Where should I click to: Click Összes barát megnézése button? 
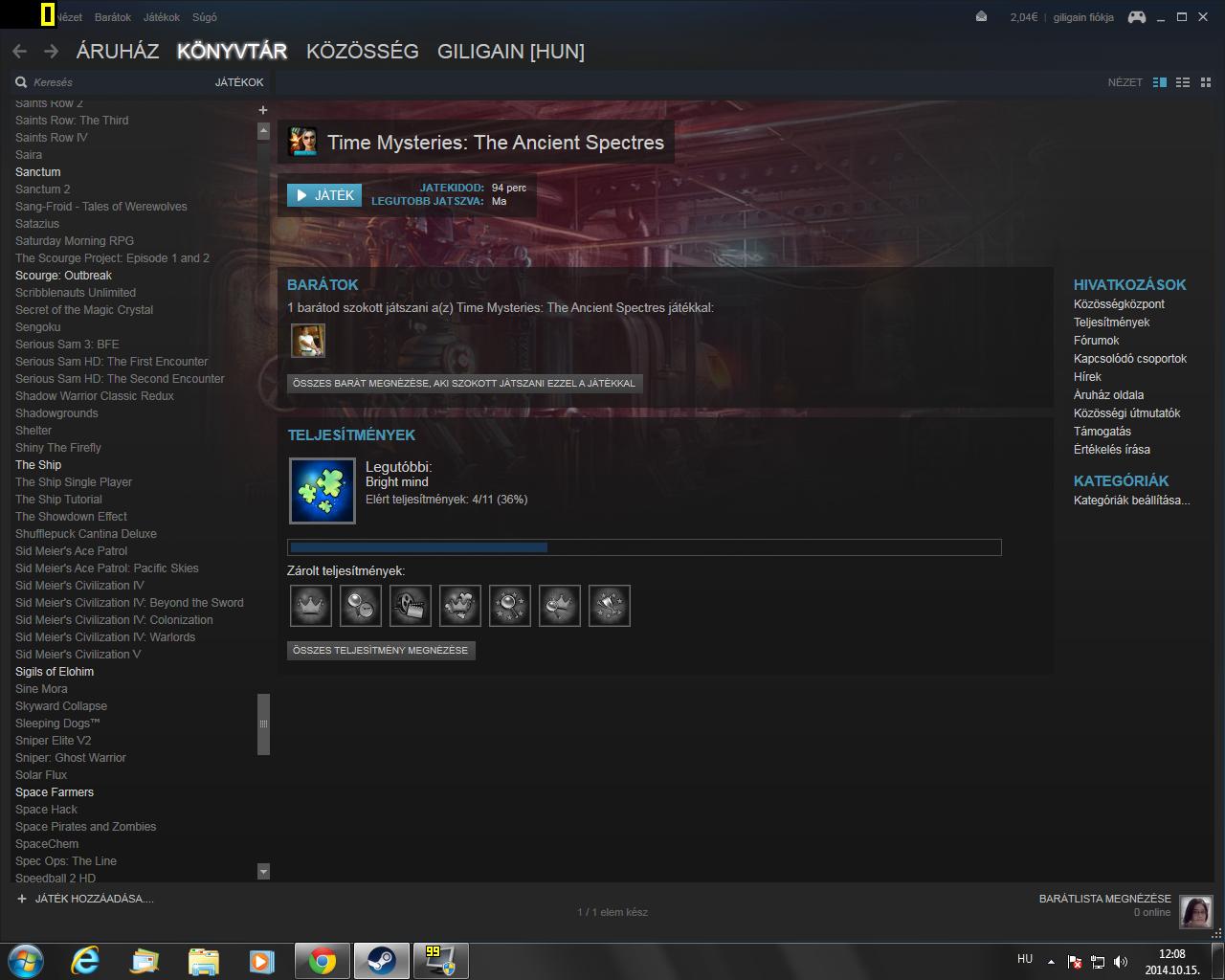tap(464, 383)
